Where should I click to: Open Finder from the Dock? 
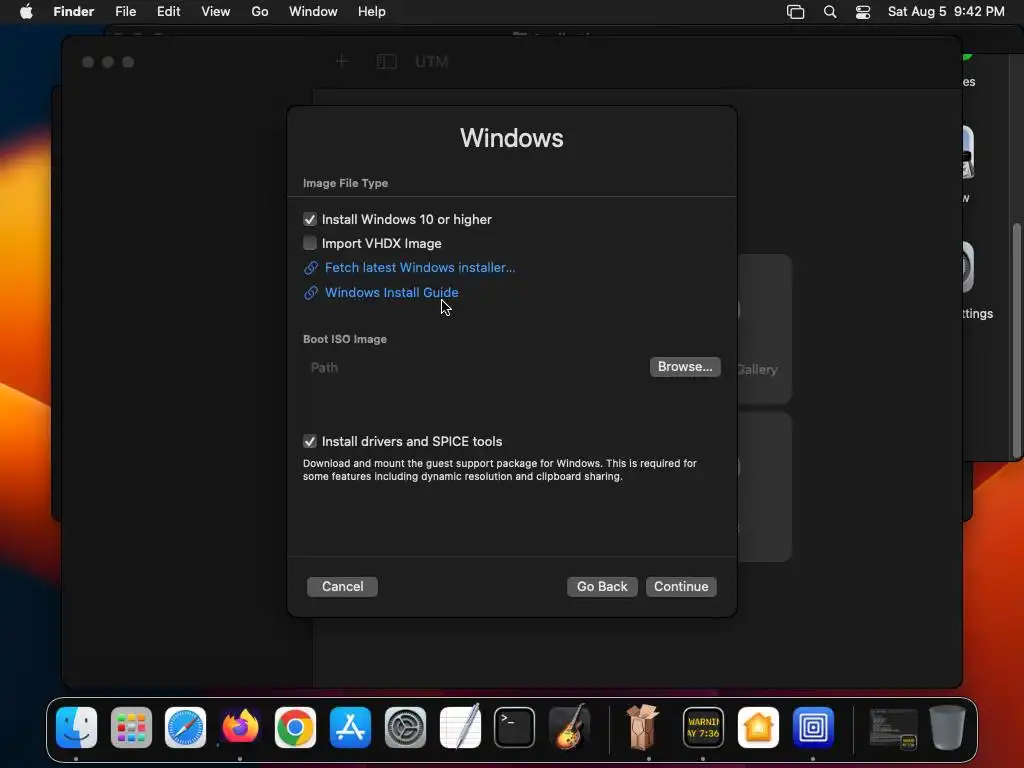(x=76, y=727)
